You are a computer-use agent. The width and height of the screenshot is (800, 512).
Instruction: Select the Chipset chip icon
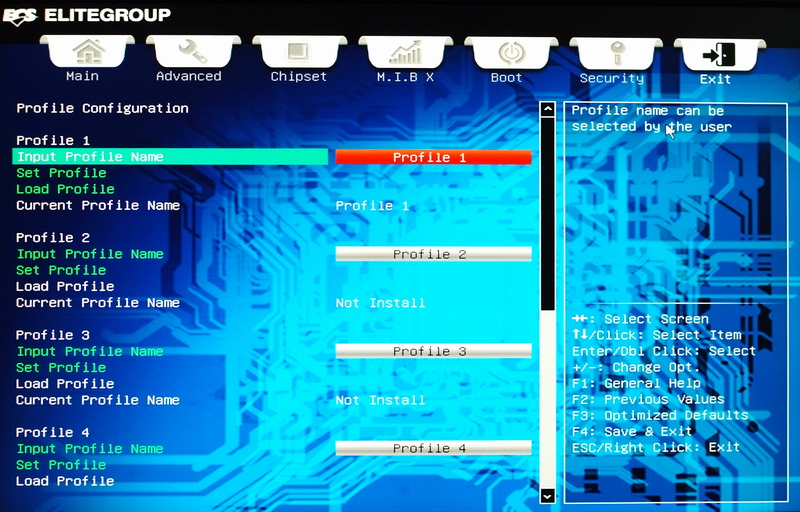point(299,52)
